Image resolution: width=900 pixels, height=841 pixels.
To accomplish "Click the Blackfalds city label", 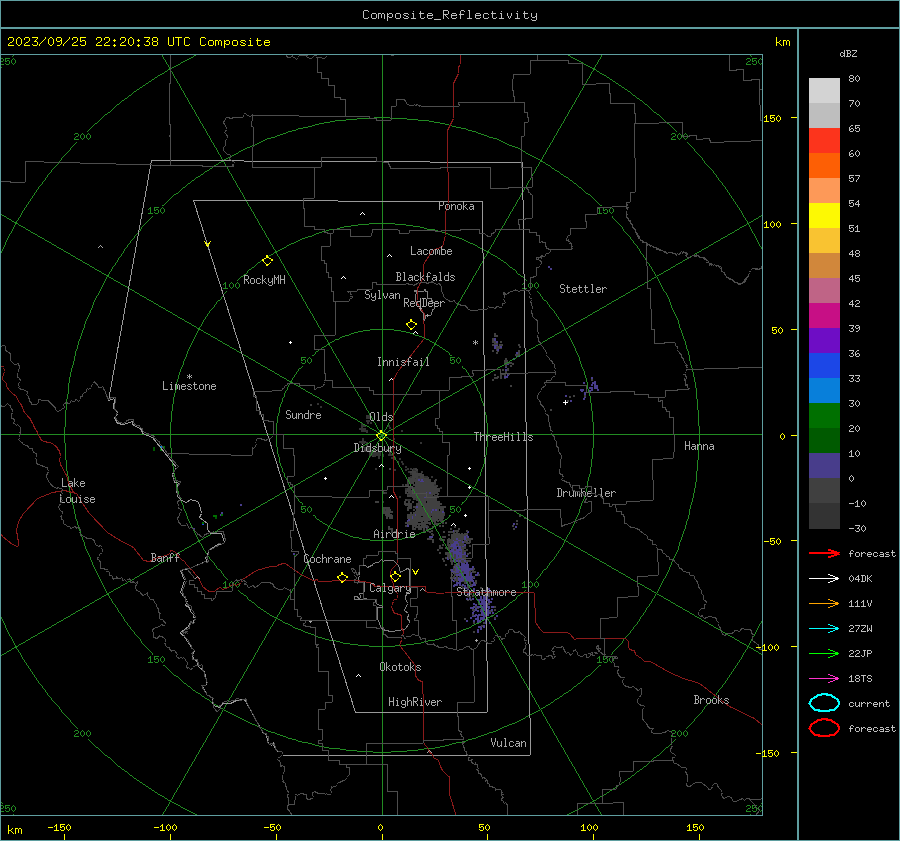I will click(x=425, y=277).
